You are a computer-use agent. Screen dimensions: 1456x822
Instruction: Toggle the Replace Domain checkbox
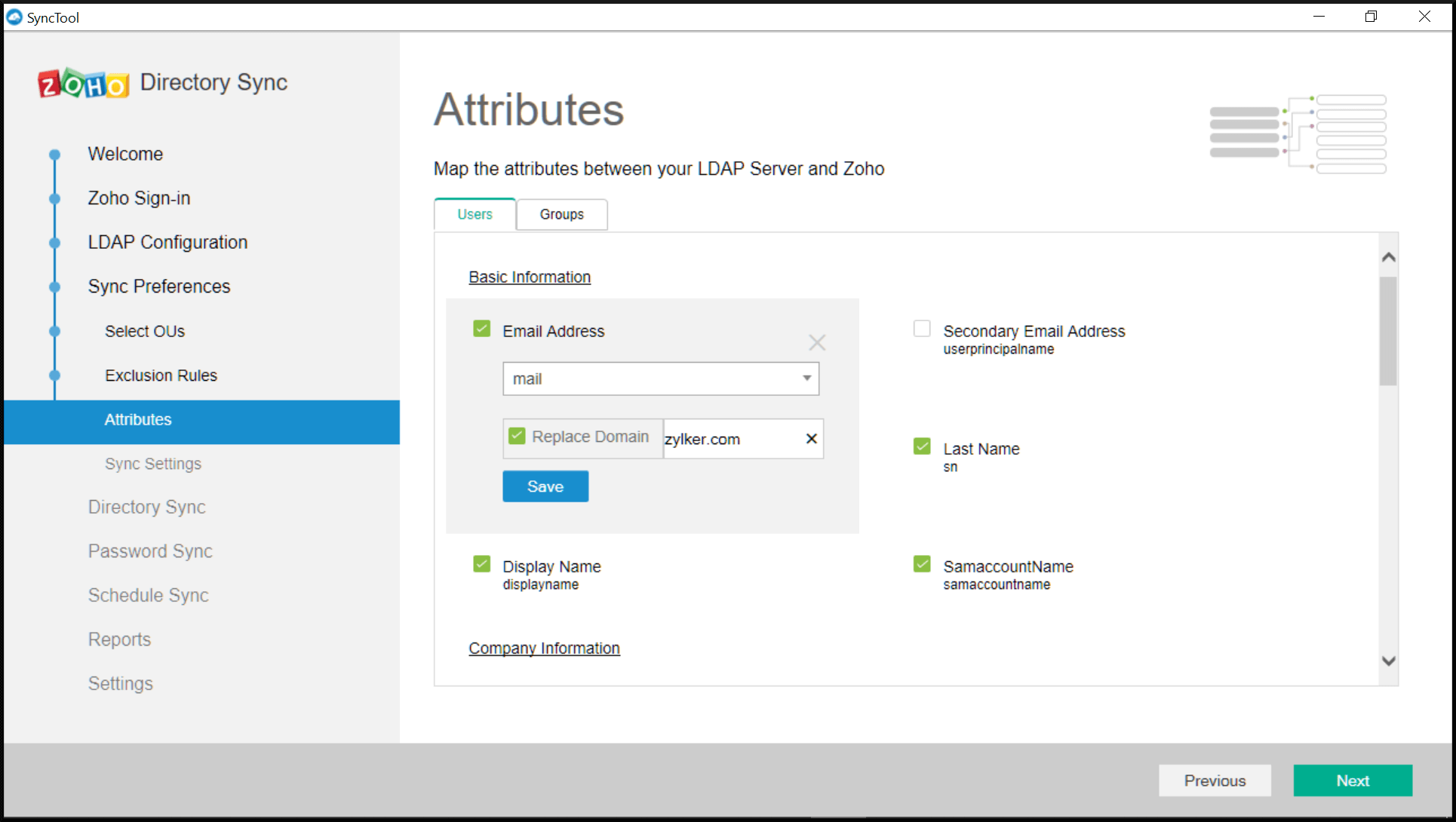tap(517, 437)
